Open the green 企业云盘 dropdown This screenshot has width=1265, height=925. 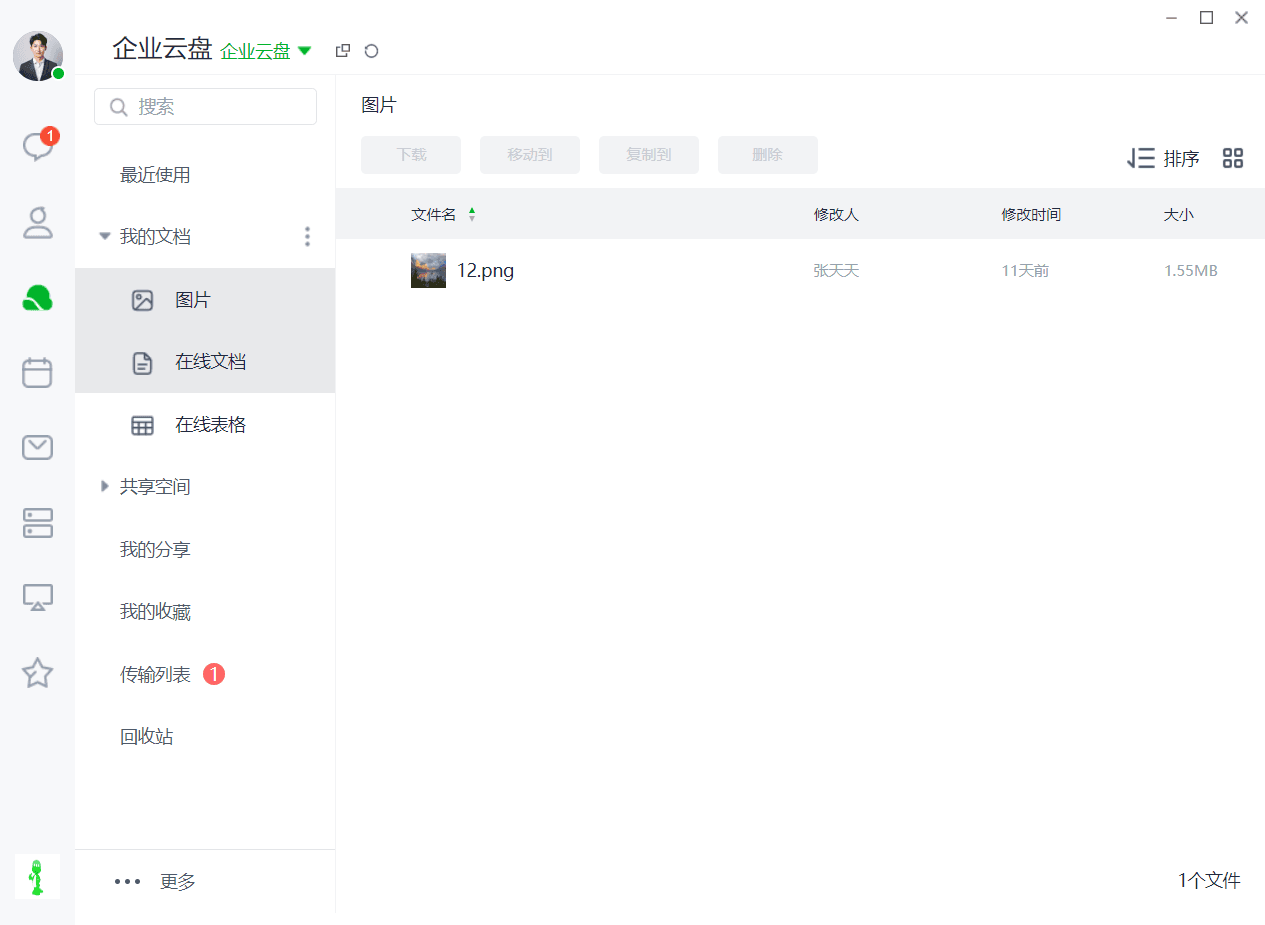point(266,51)
